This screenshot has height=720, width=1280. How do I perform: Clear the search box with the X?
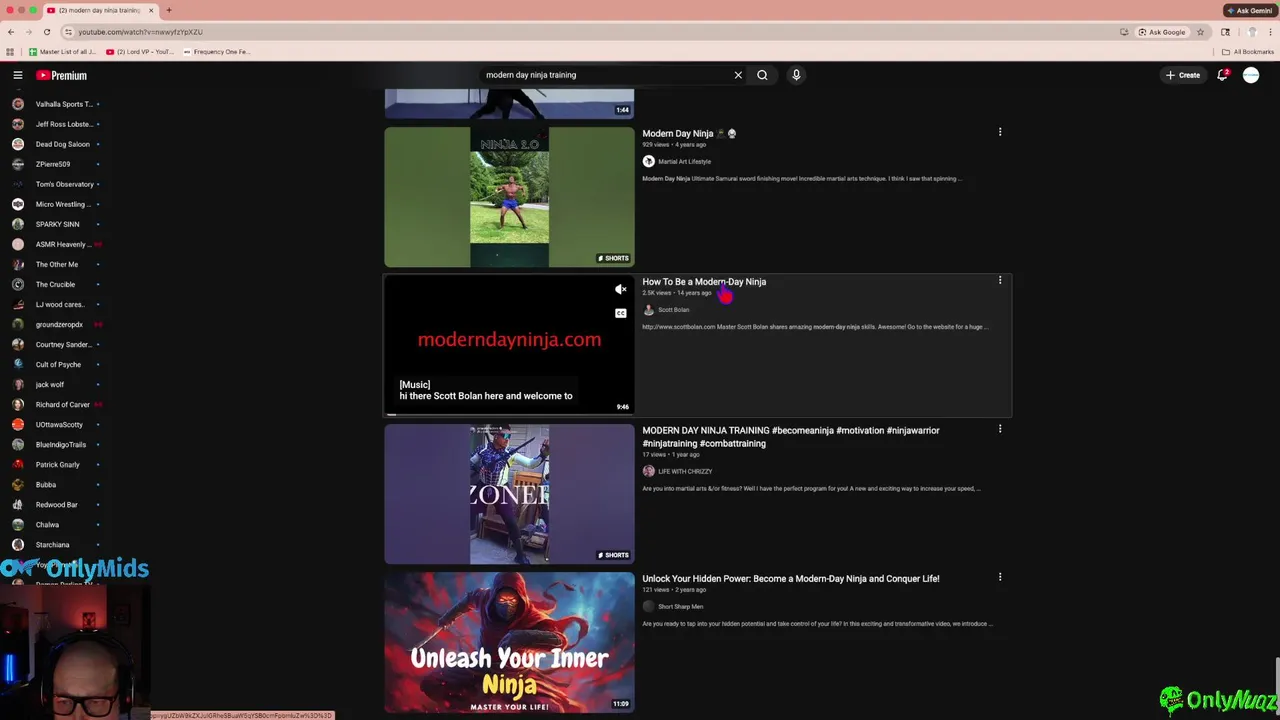tap(738, 75)
